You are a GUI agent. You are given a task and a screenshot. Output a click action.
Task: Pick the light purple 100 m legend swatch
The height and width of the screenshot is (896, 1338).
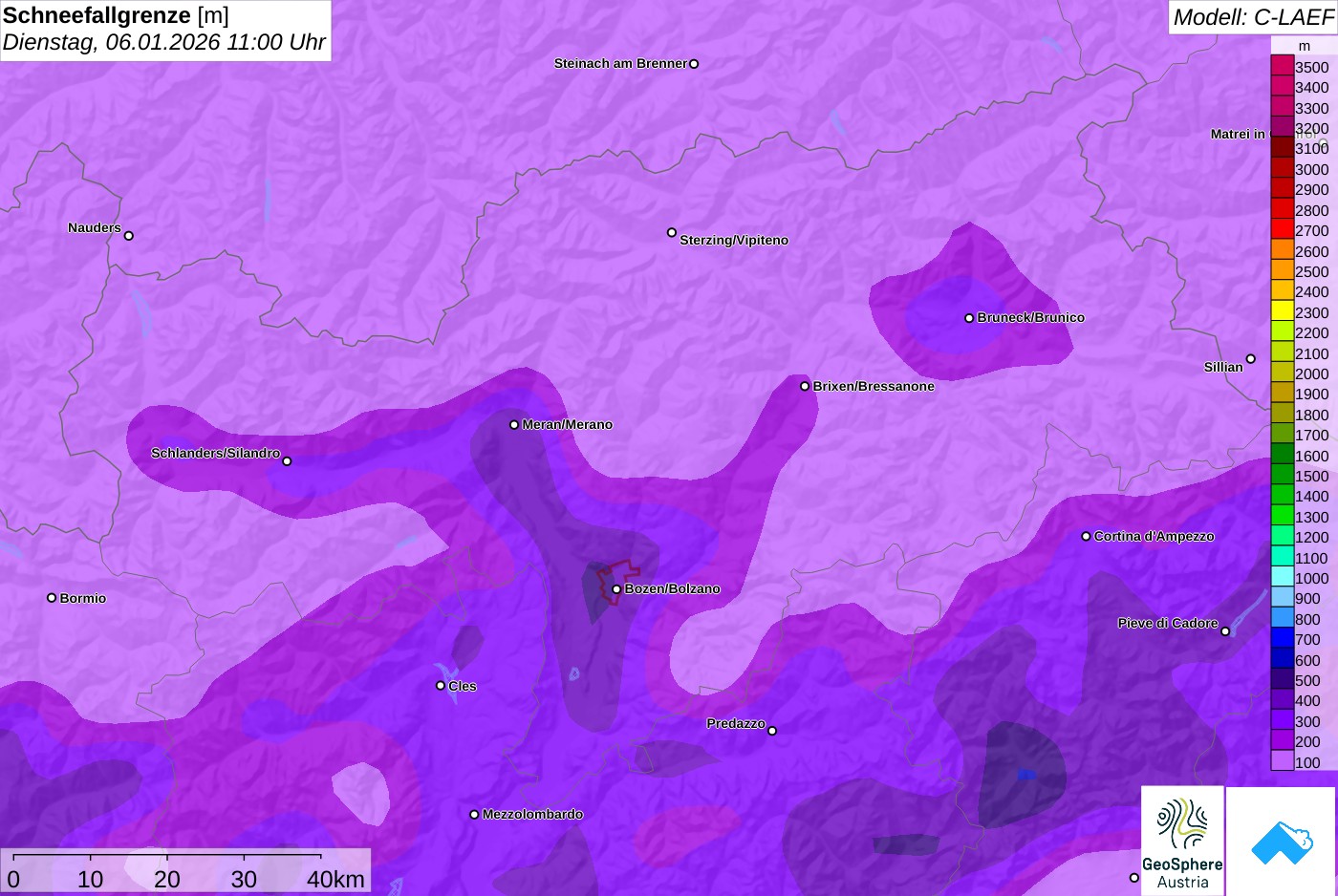(1283, 761)
